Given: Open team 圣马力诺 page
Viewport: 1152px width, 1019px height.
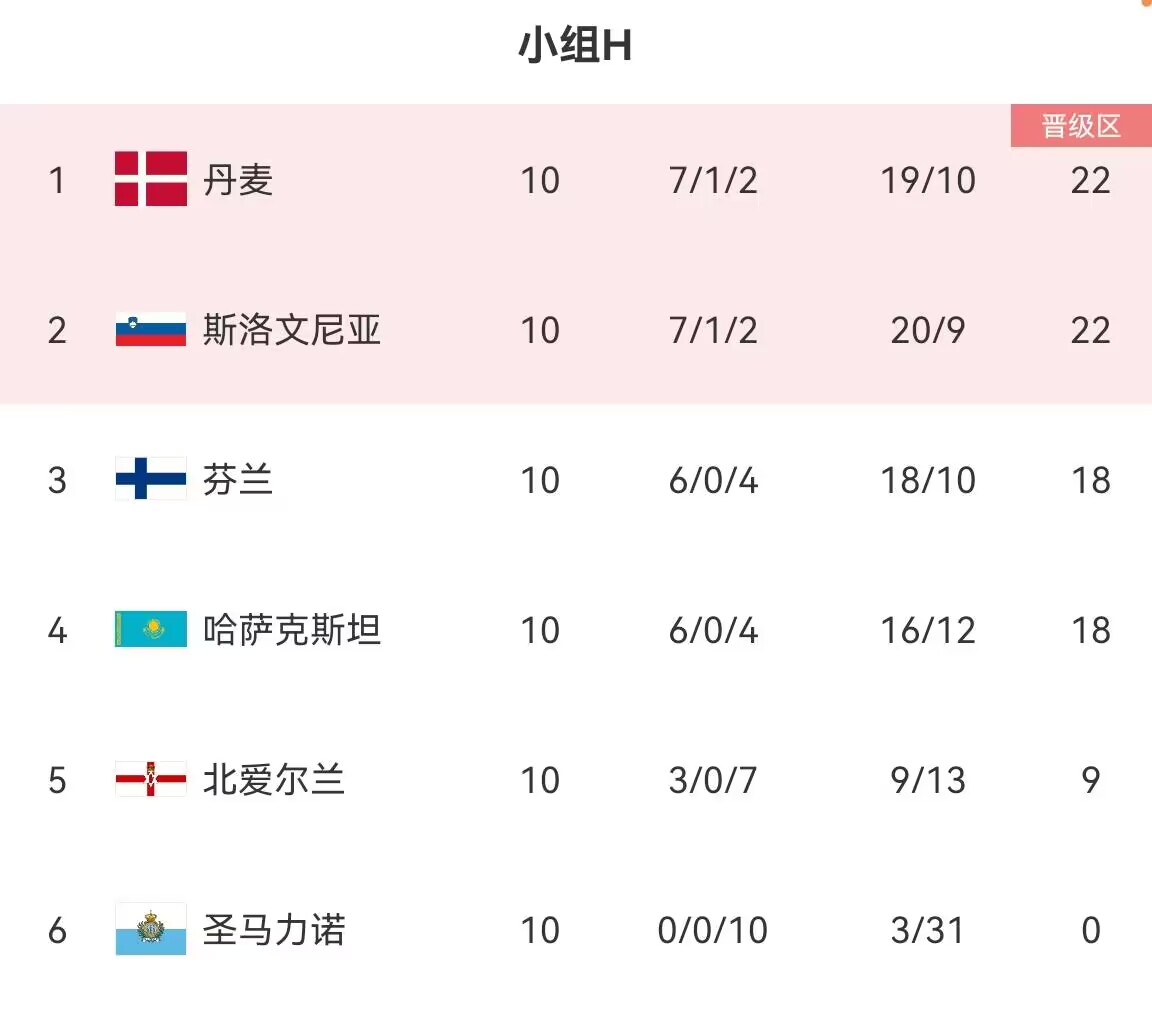Looking at the screenshot, I should pyautogui.click(x=274, y=931).
